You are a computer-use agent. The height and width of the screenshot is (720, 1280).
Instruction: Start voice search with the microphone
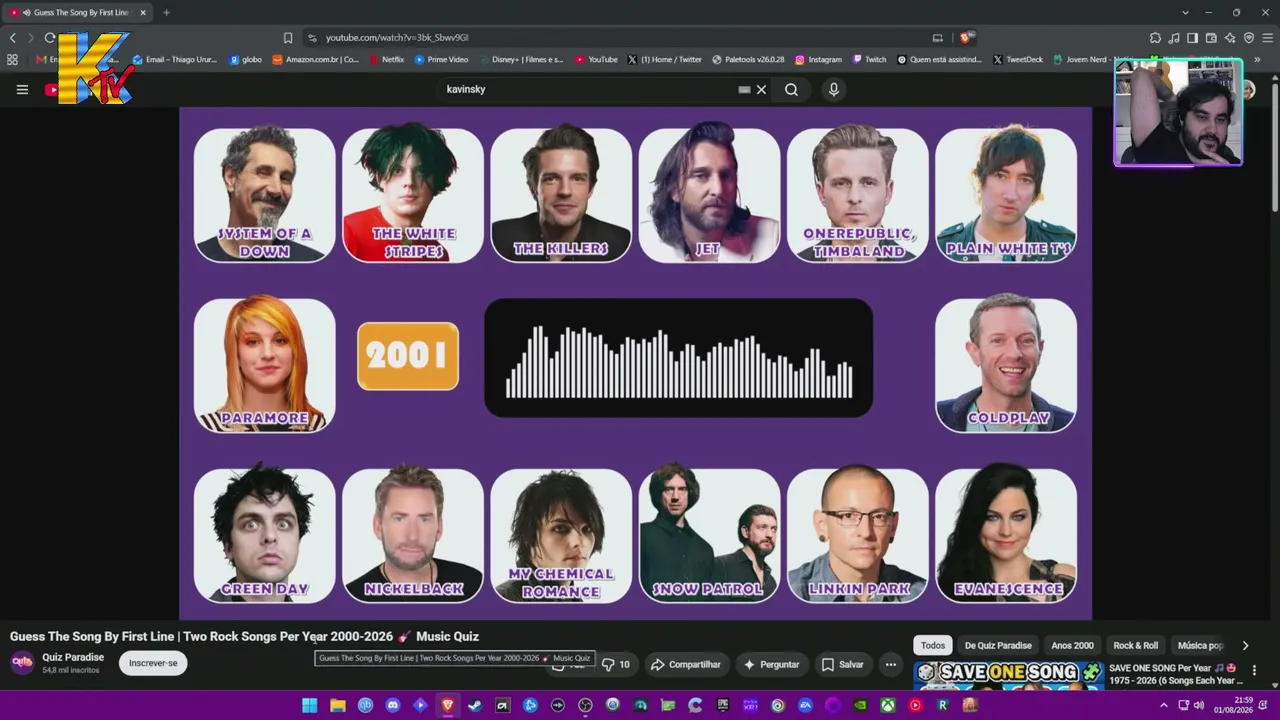(834, 89)
